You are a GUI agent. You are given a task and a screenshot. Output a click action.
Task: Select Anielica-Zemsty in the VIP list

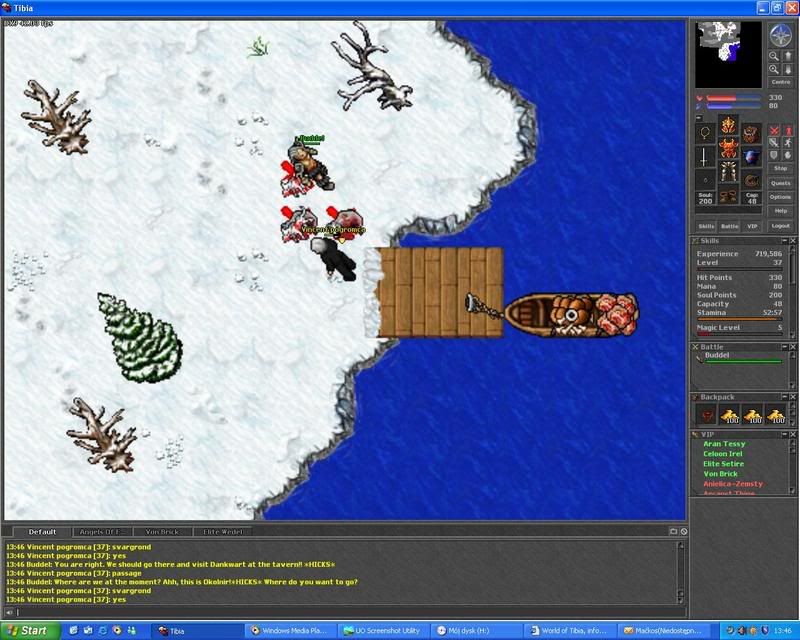(733, 484)
